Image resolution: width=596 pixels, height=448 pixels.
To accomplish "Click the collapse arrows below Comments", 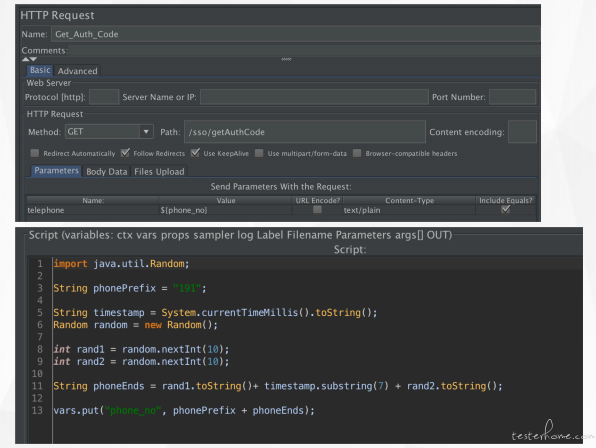I will point(29,59).
